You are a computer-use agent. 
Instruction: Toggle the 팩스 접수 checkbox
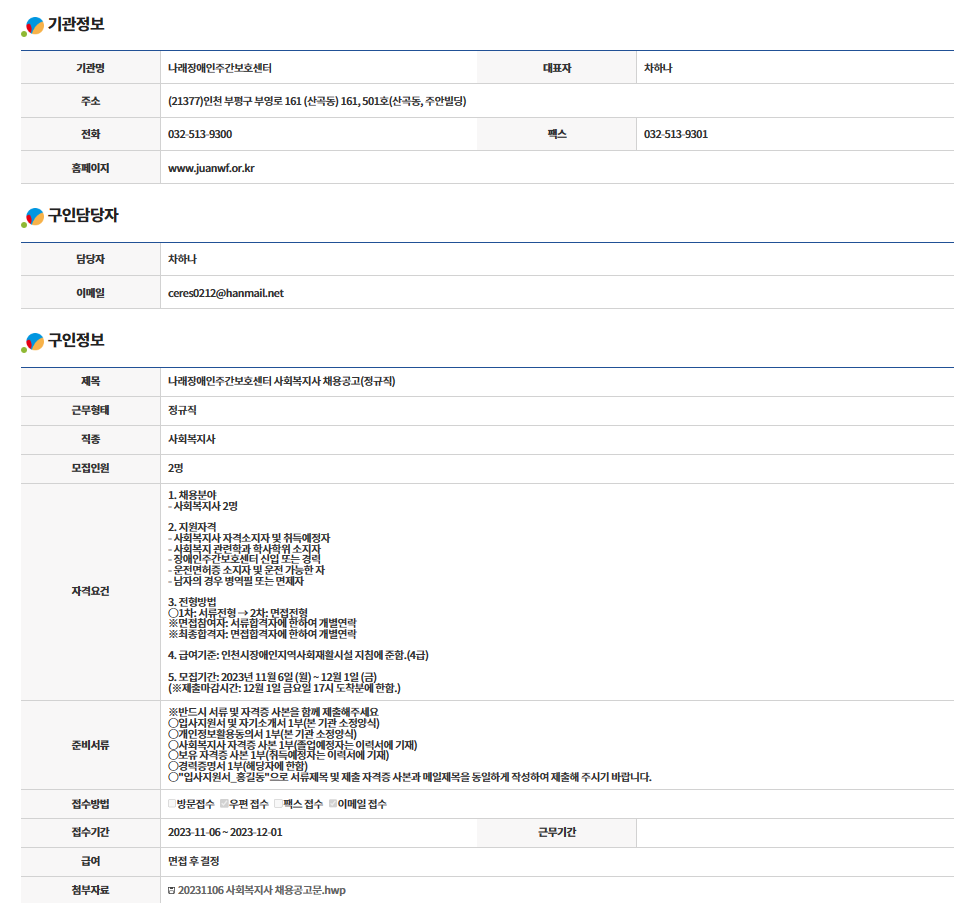[x=279, y=804]
